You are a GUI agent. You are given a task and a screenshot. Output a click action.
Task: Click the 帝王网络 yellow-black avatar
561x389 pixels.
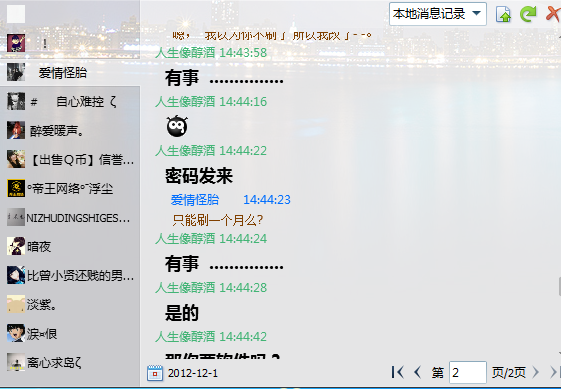coord(16,188)
